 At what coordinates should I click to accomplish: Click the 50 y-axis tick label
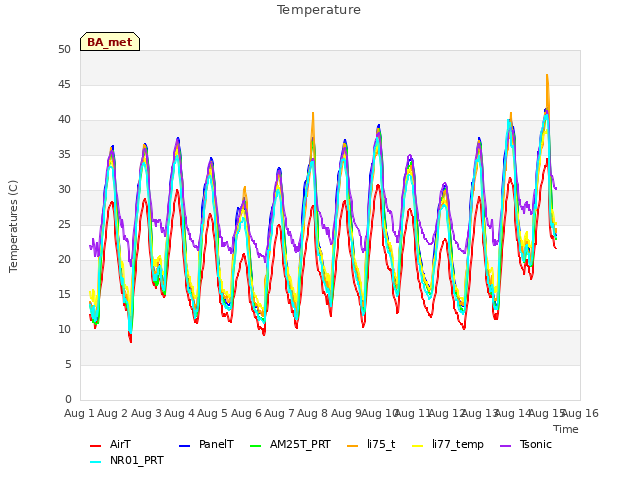[64, 50]
